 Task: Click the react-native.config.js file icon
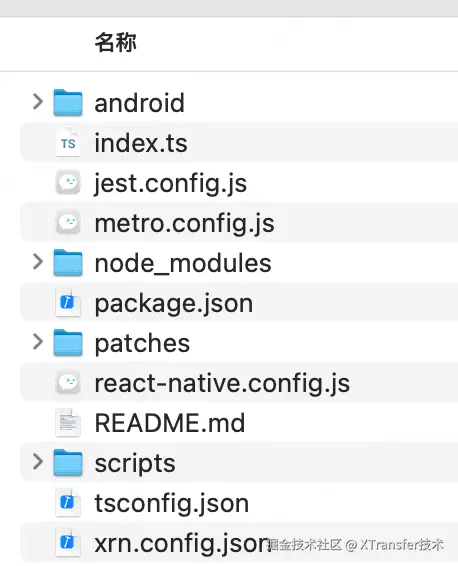(x=68, y=383)
